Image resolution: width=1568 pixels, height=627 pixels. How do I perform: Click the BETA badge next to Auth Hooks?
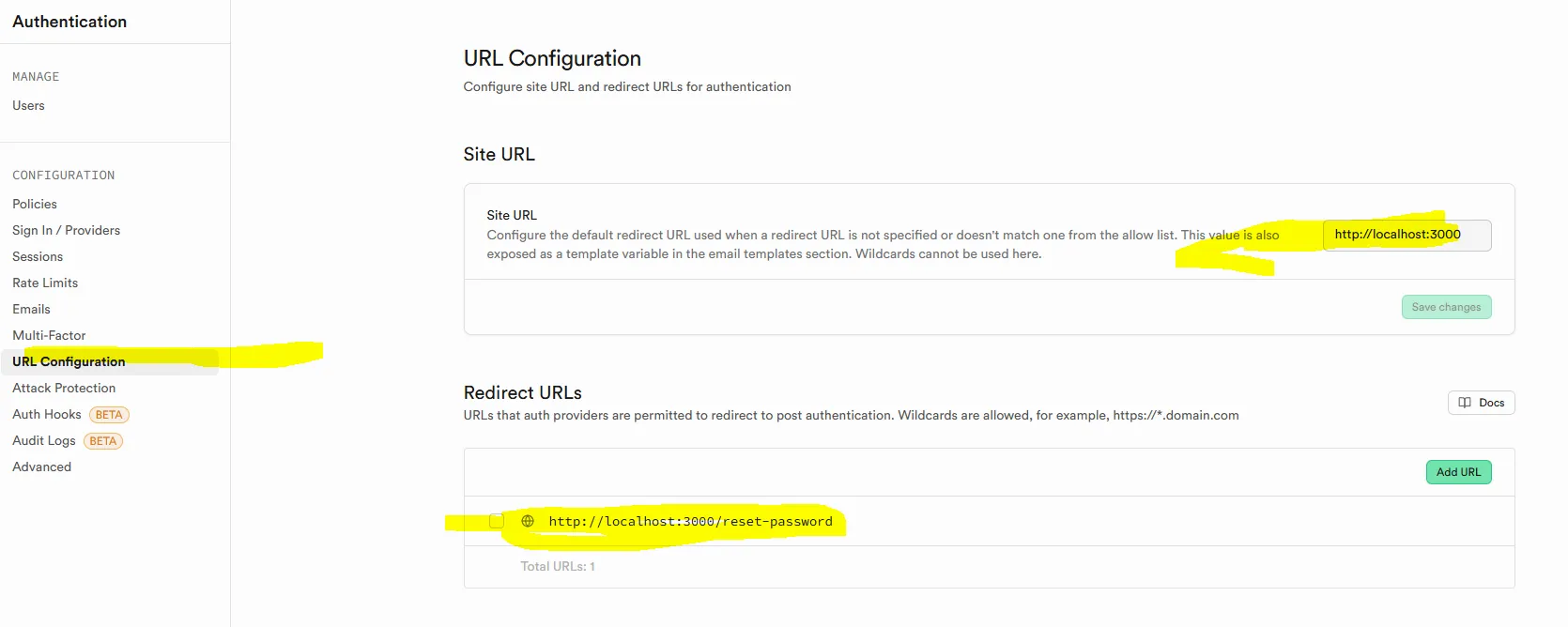109,415
